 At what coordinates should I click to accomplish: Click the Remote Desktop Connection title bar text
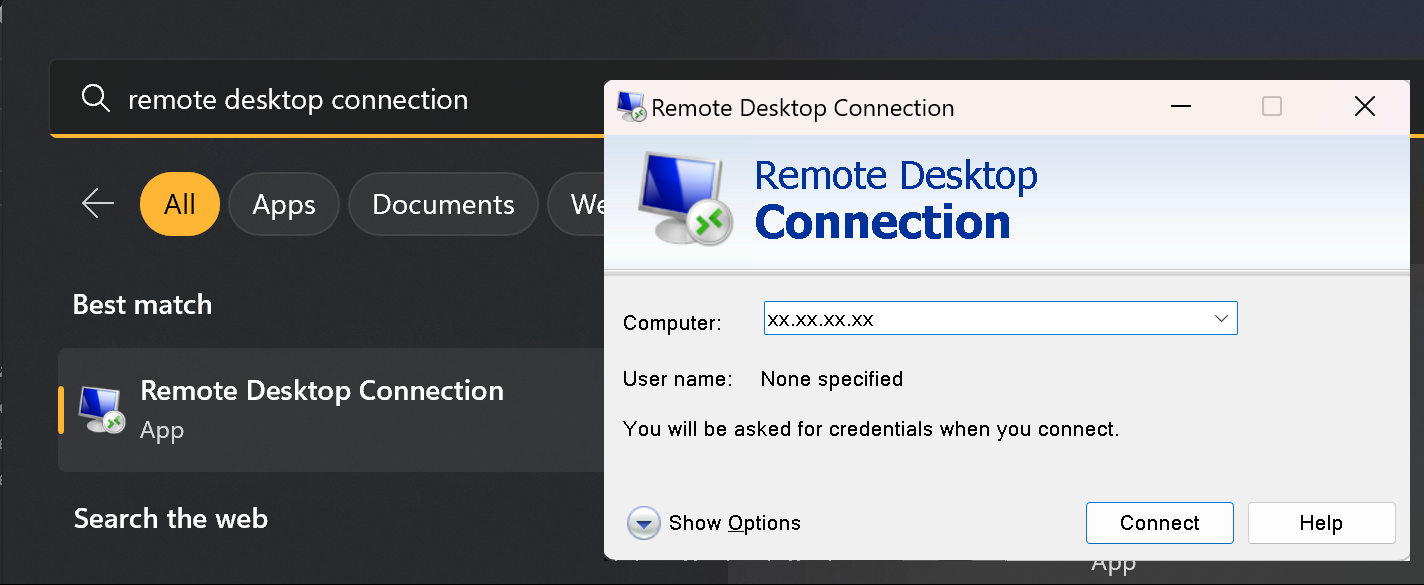tap(803, 108)
